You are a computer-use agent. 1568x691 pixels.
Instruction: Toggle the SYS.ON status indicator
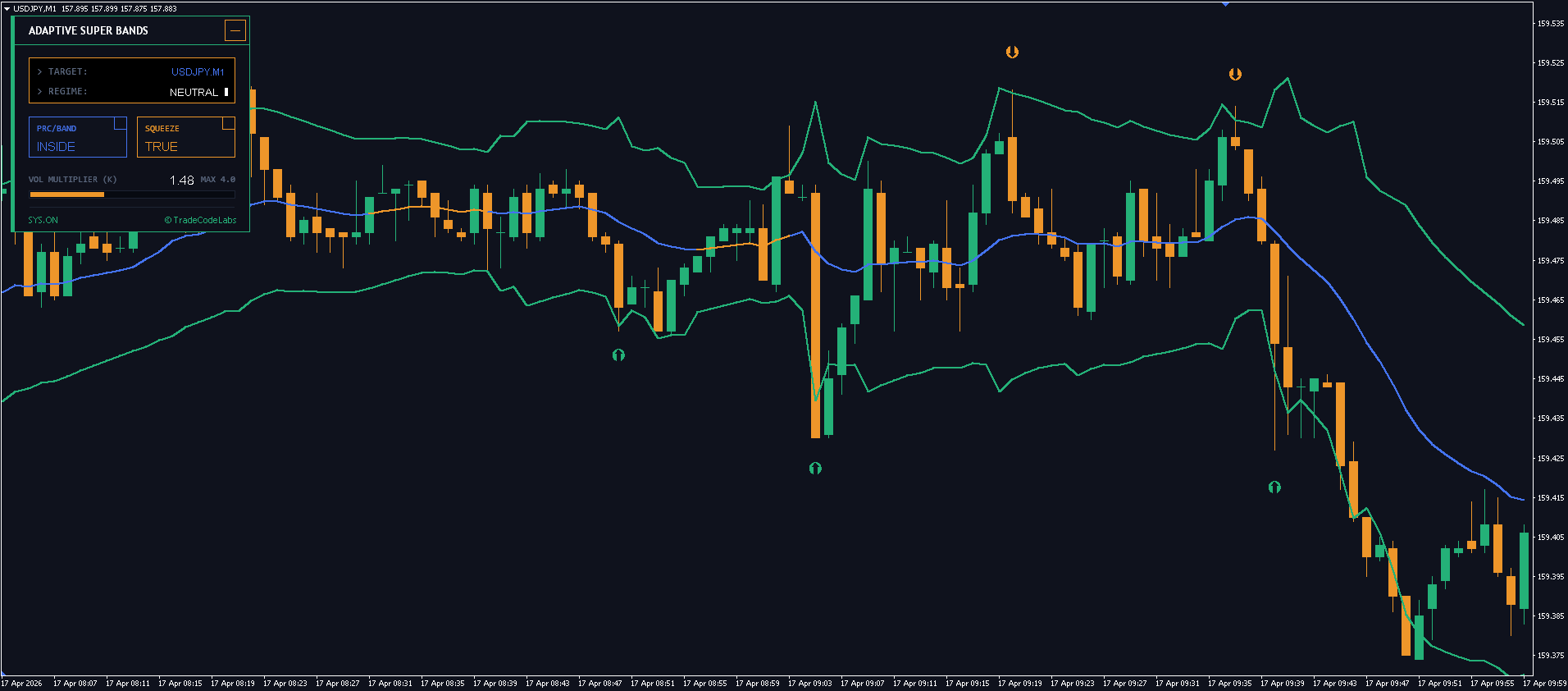coord(43,220)
